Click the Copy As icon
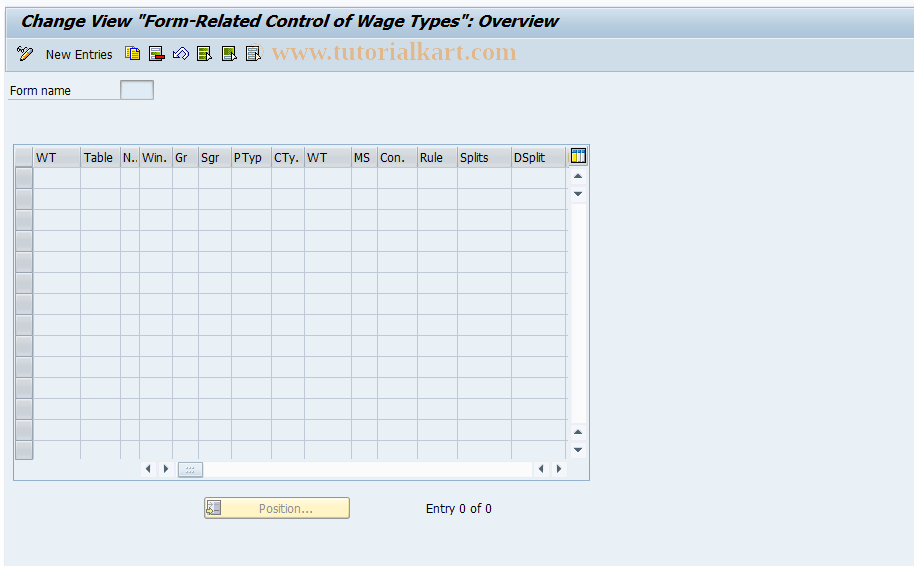The height and width of the screenshot is (566, 914). (x=132, y=54)
